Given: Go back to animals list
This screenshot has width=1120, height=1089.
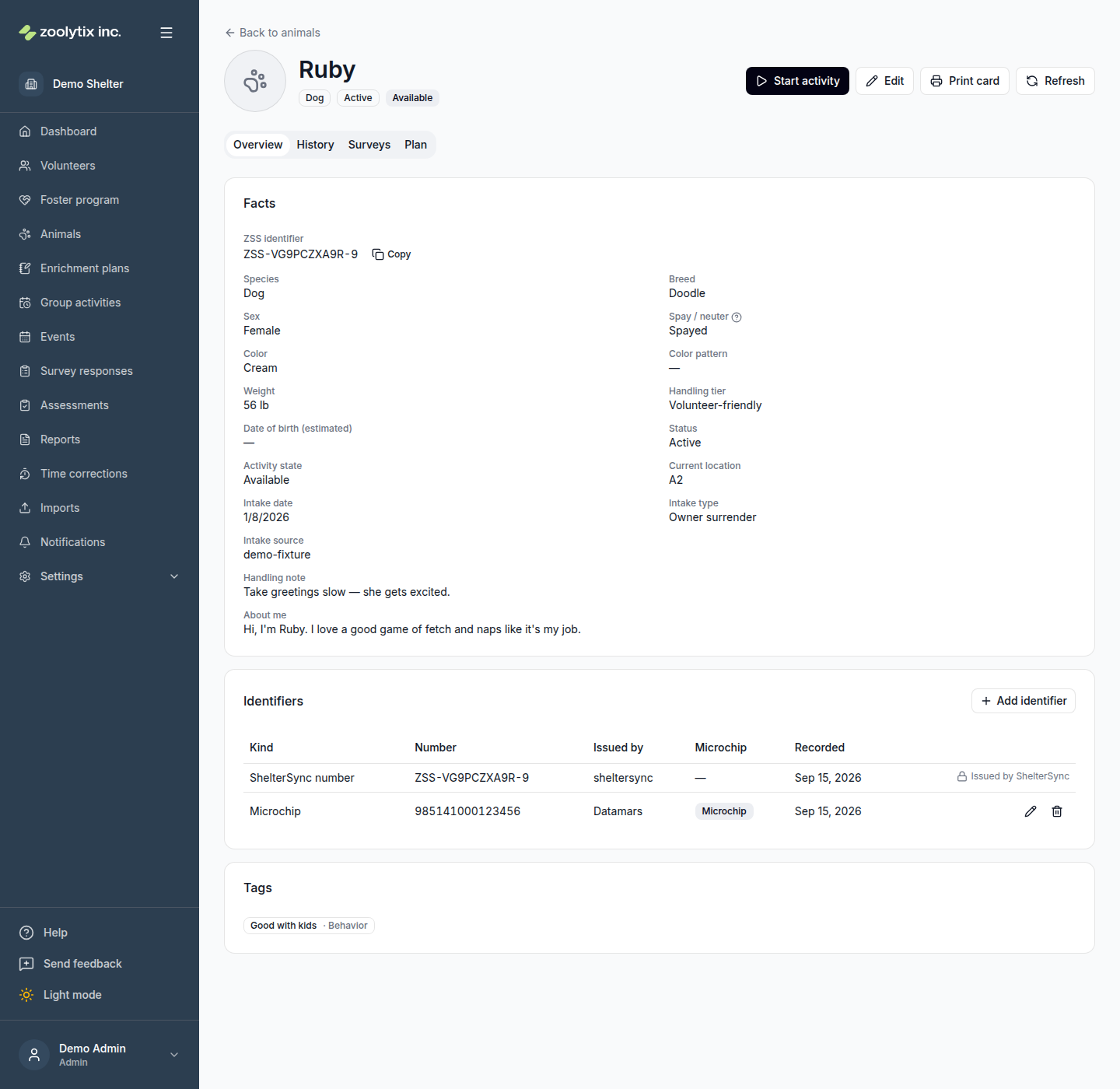Looking at the screenshot, I should [x=272, y=33].
